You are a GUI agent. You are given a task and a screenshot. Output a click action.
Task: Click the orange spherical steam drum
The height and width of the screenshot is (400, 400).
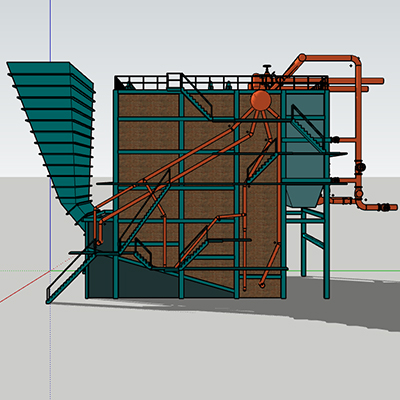[x=260, y=100]
